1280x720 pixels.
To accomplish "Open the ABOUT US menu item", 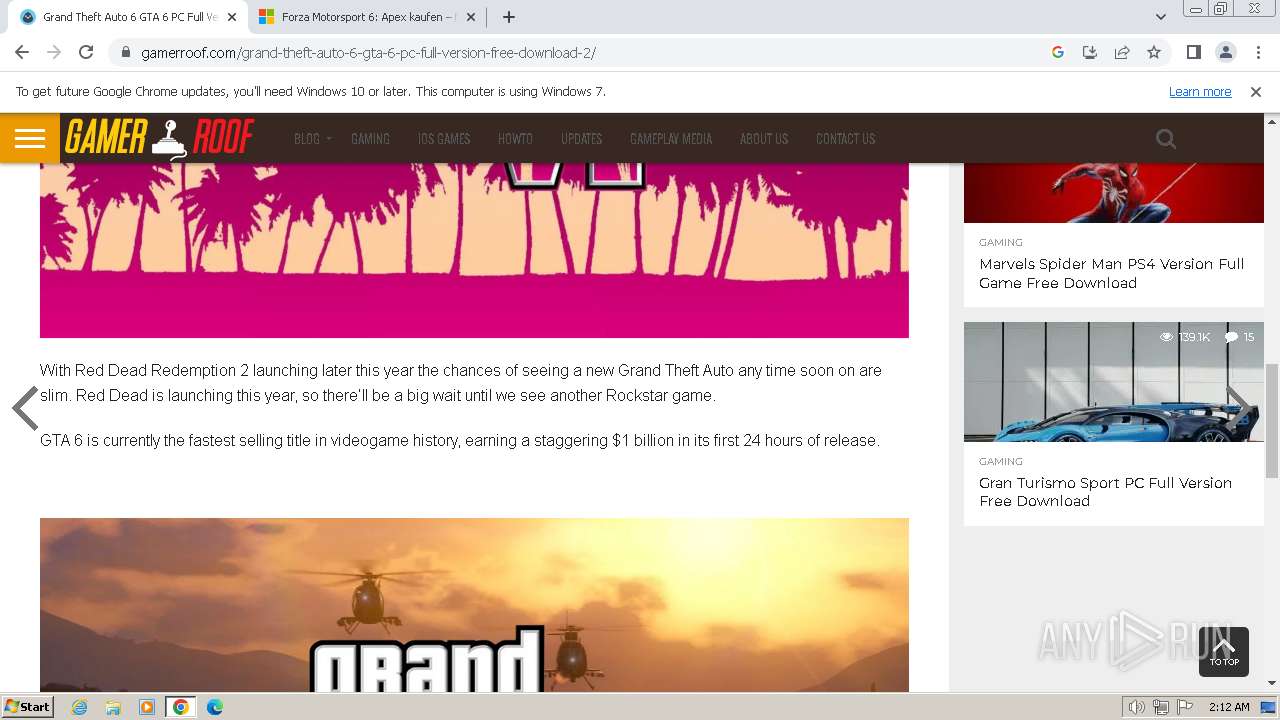I will pyautogui.click(x=764, y=138).
